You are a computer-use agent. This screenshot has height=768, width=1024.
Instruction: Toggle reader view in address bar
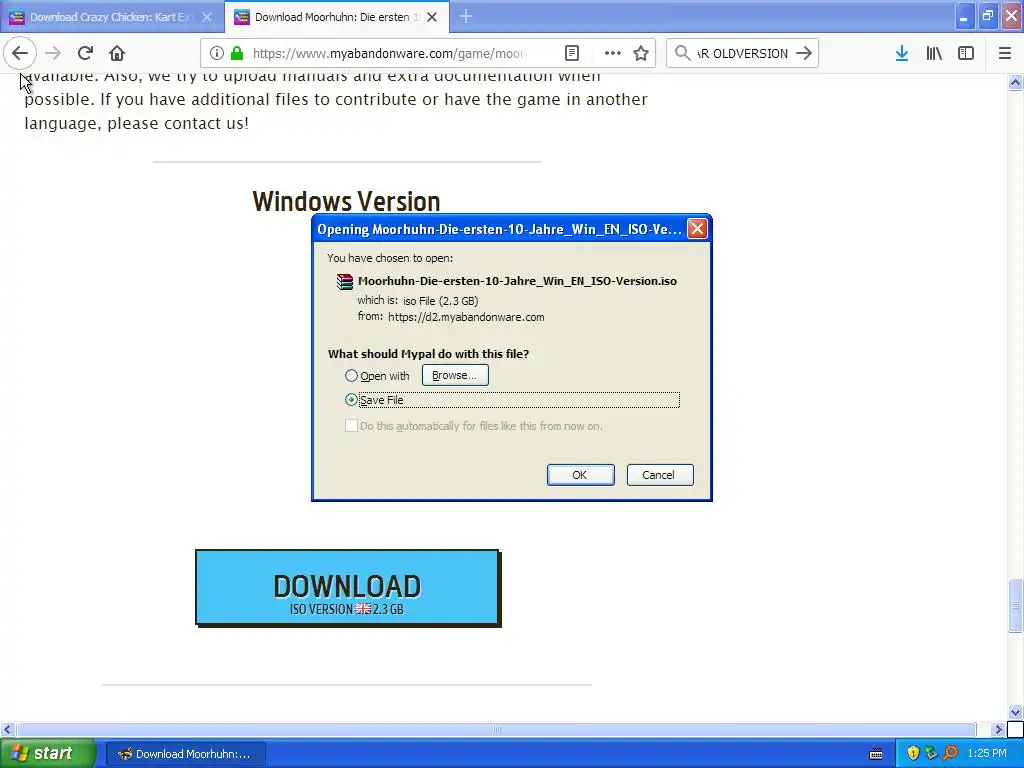point(572,53)
